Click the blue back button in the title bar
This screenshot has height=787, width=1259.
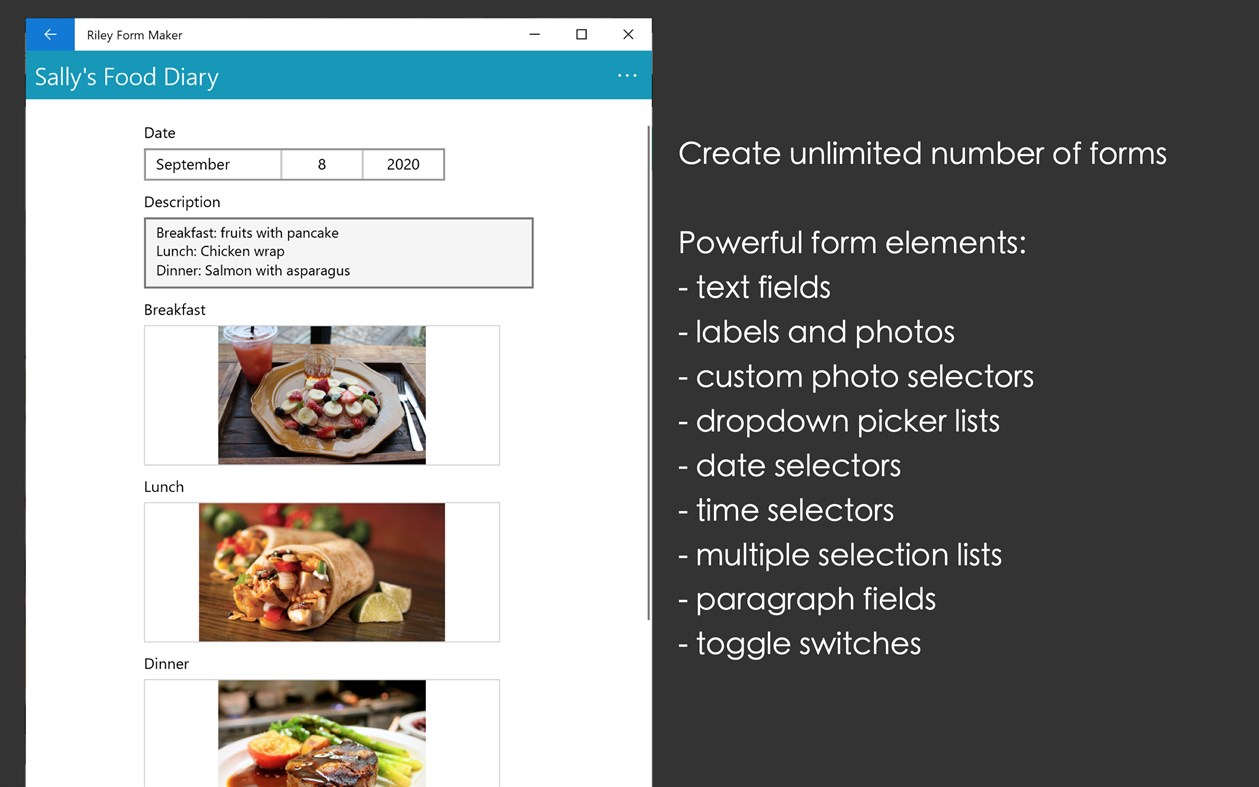pos(49,34)
